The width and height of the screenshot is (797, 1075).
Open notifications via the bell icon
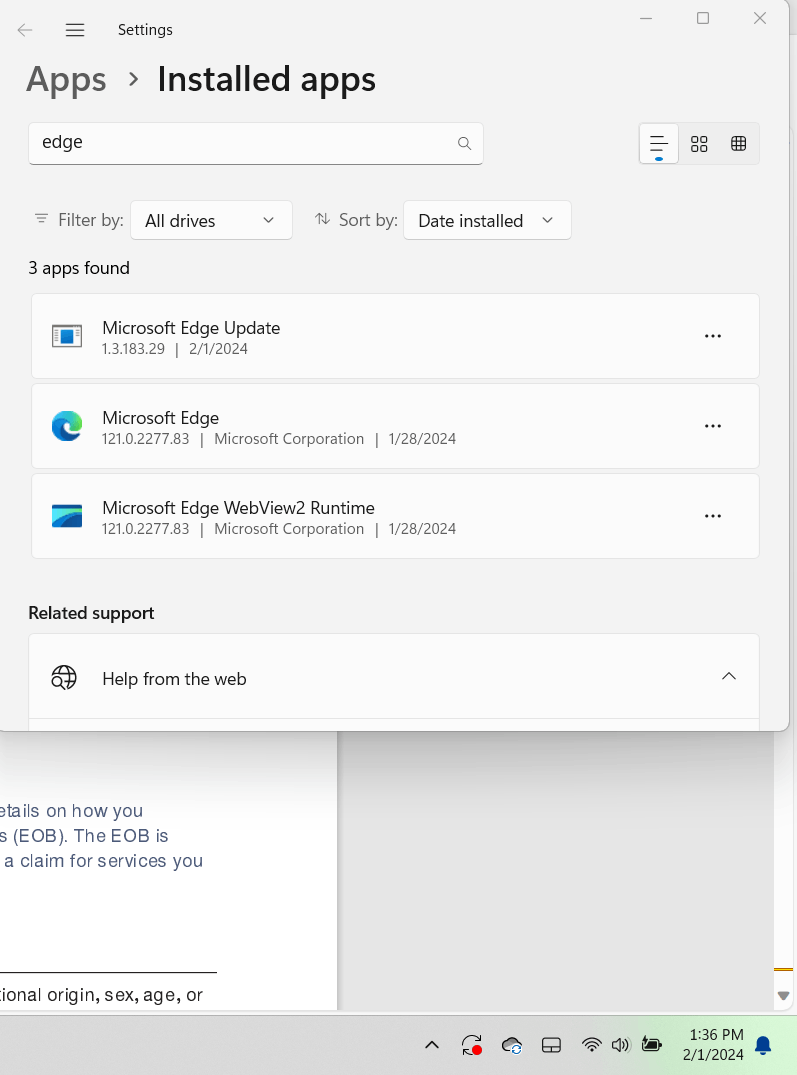coord(763,1045)
